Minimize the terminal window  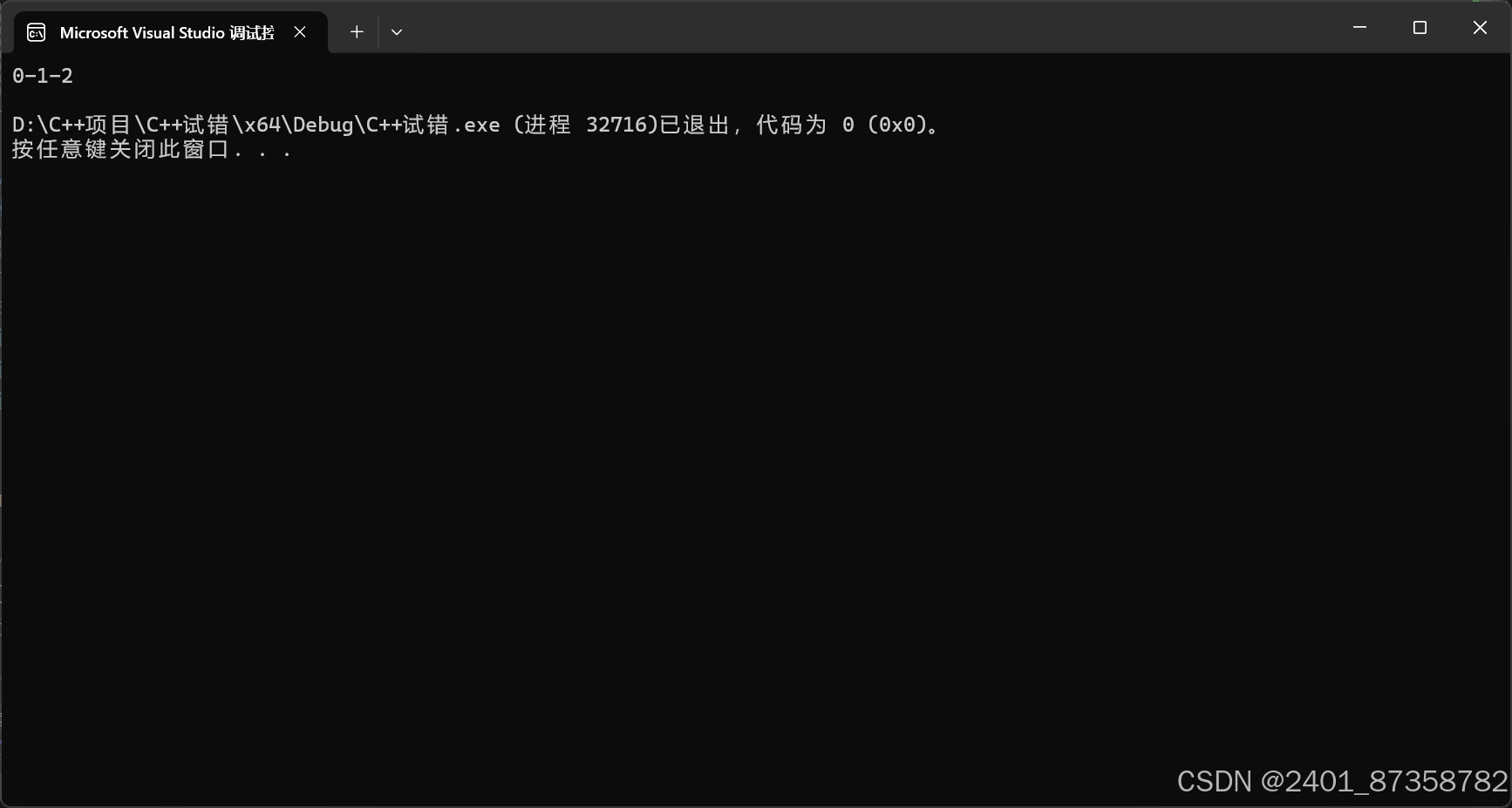1359,27
